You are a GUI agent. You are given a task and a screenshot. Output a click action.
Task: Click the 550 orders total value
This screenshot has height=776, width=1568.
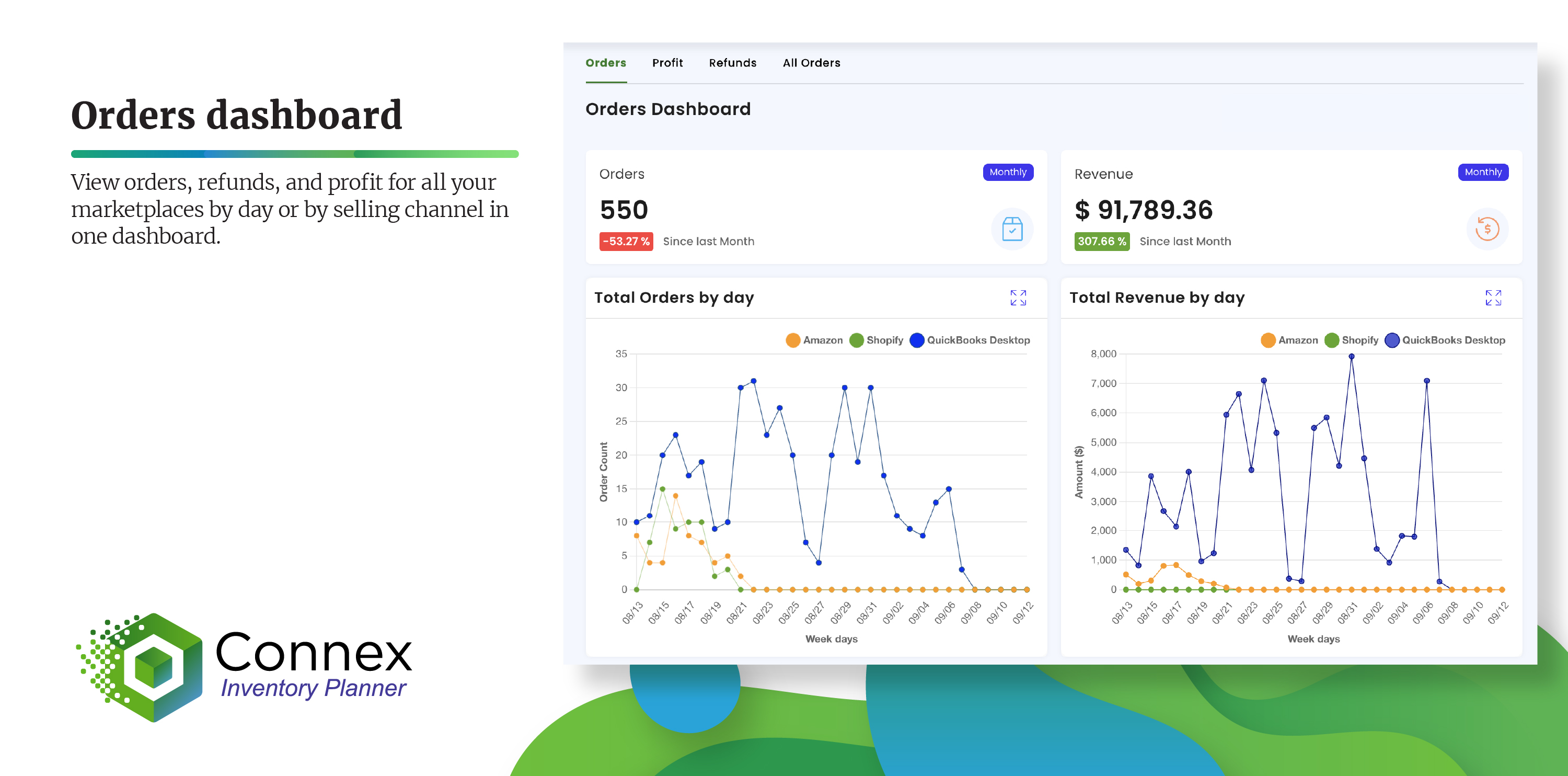point(624,210)
